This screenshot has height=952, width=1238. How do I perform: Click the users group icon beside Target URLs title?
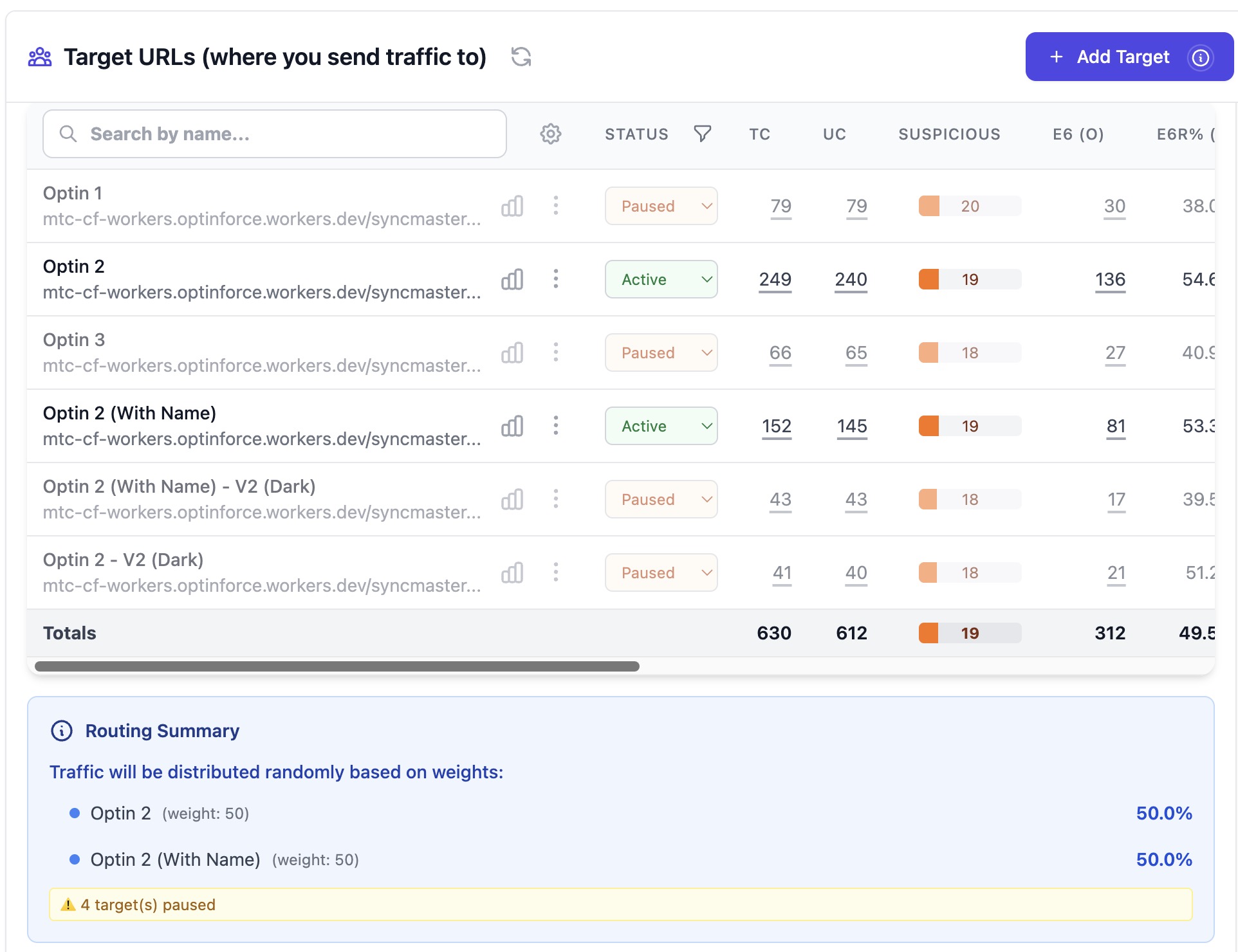click(40, 57)
